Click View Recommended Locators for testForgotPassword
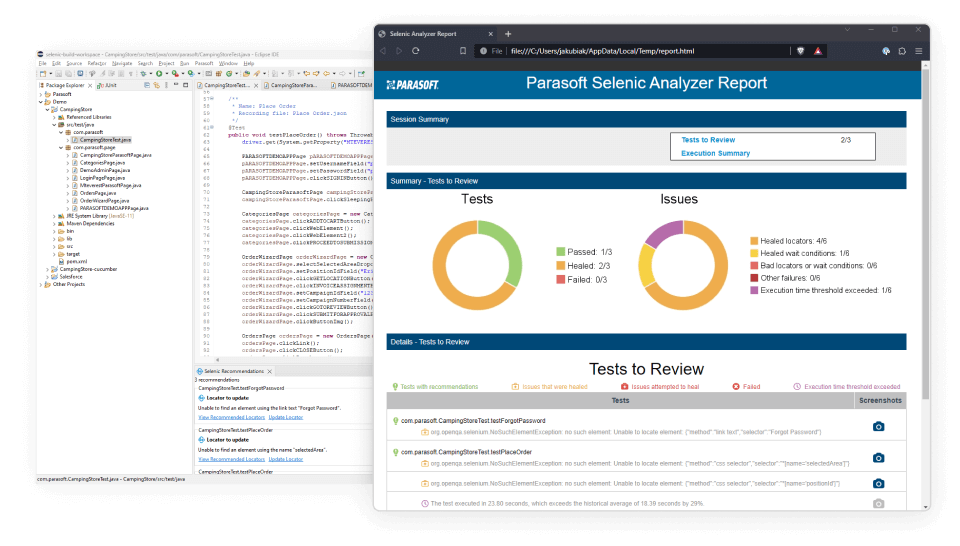This screenshot has height=546, width=960. [231, 417]
